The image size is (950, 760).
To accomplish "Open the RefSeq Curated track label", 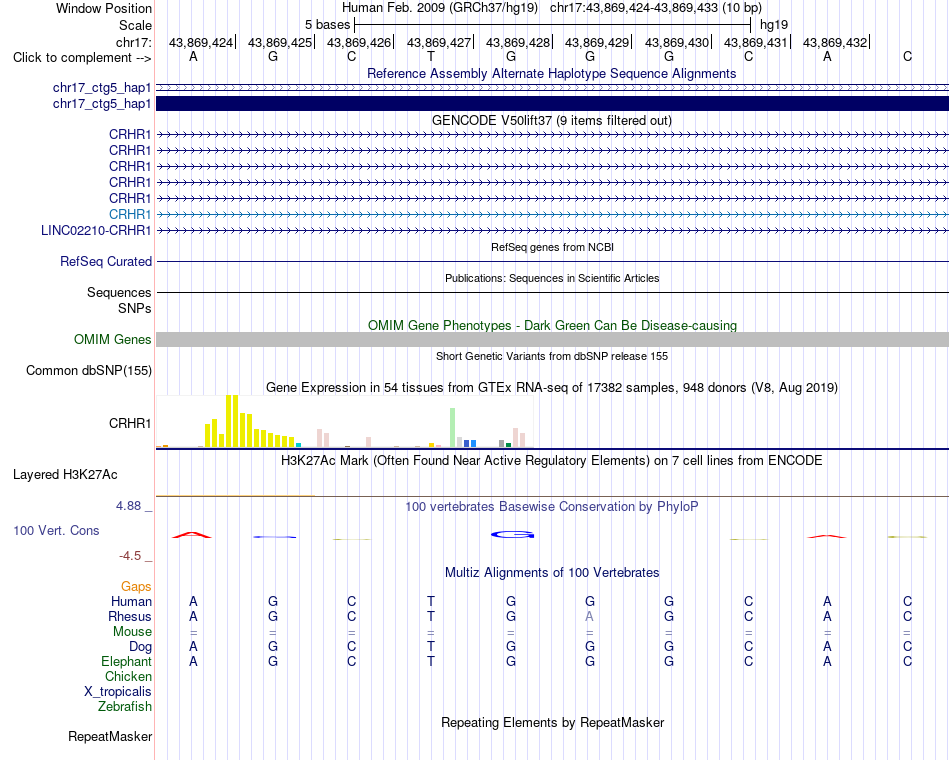I will [105, 261].
